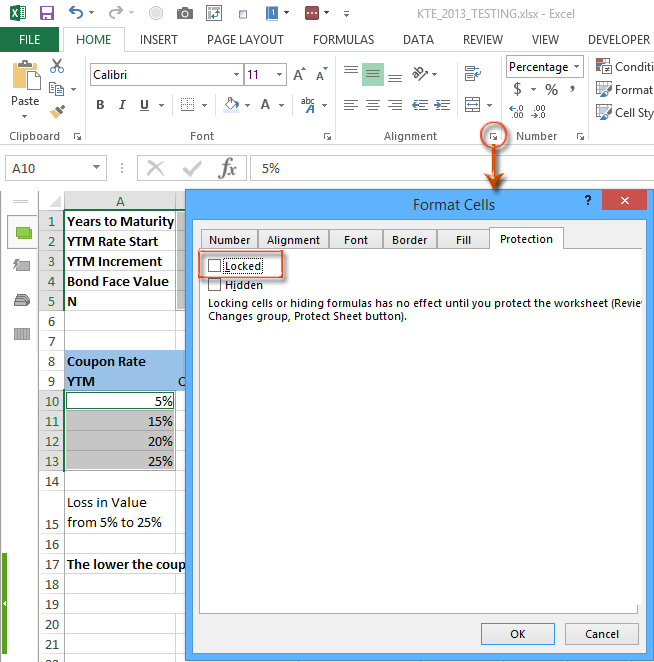Expand the Name Box dropdown arrow
The width and height of the screenshot is (654, 662).
pyautogui.click(x=97, y=169)
